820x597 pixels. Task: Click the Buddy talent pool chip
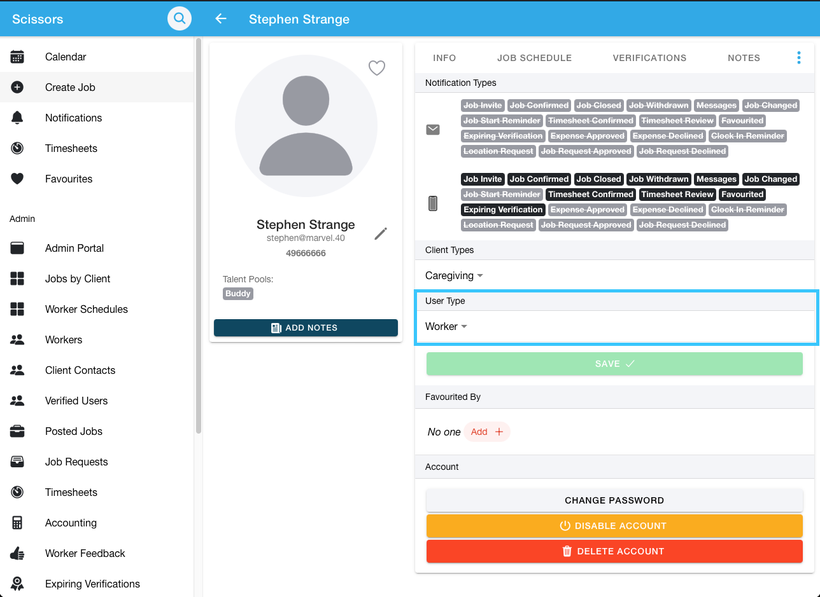click(x=238, y=294)
